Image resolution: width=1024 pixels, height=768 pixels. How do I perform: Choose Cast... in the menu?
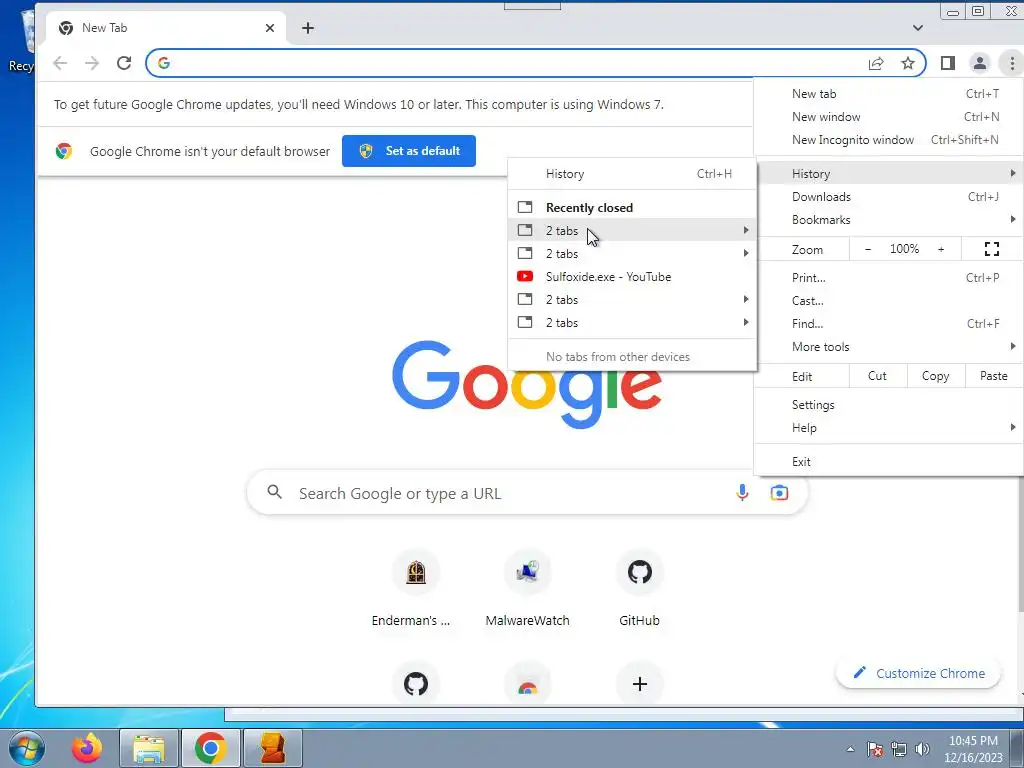coord(888,301)
